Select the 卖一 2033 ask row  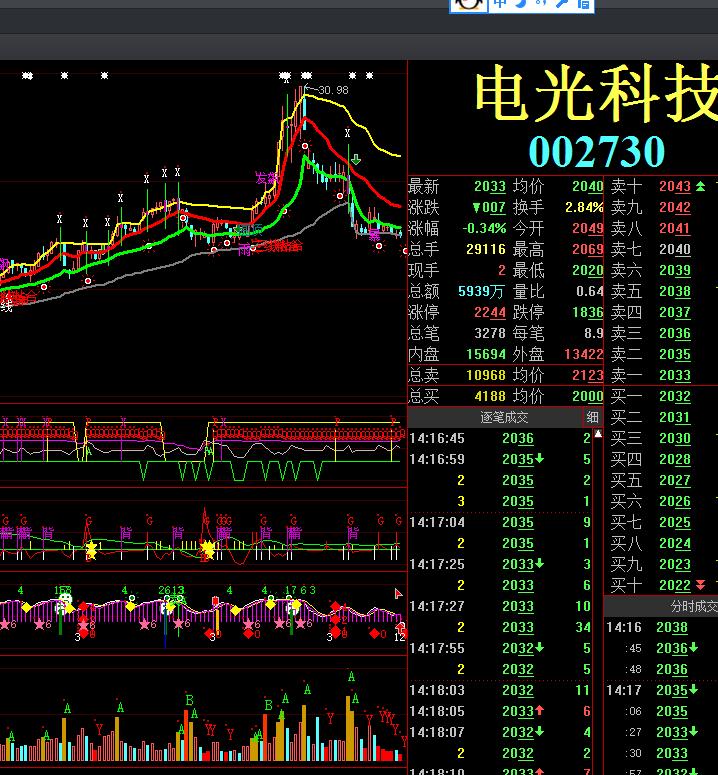pos(662,375)
